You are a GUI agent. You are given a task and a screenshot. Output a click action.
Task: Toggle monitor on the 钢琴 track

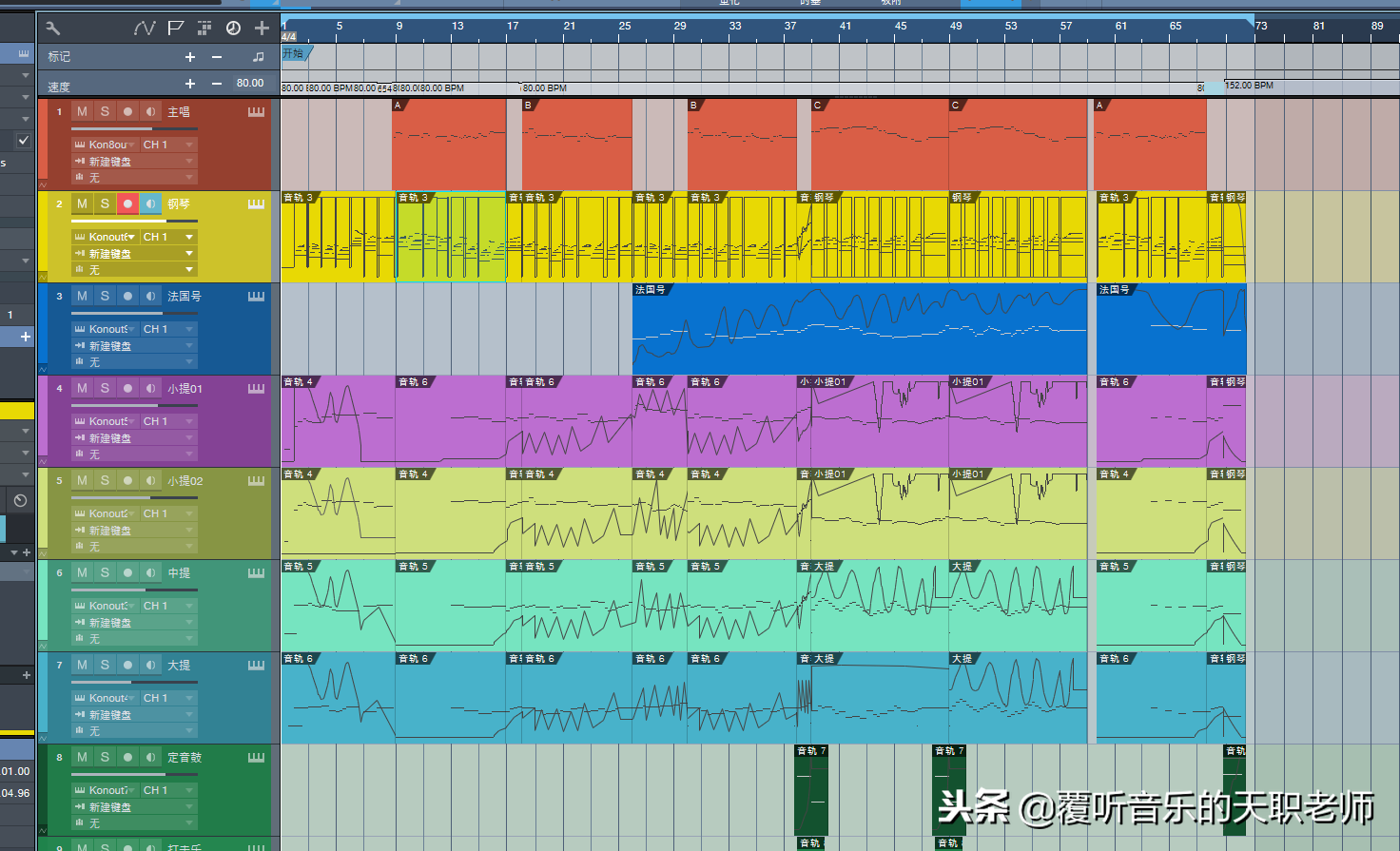(150, 204)
